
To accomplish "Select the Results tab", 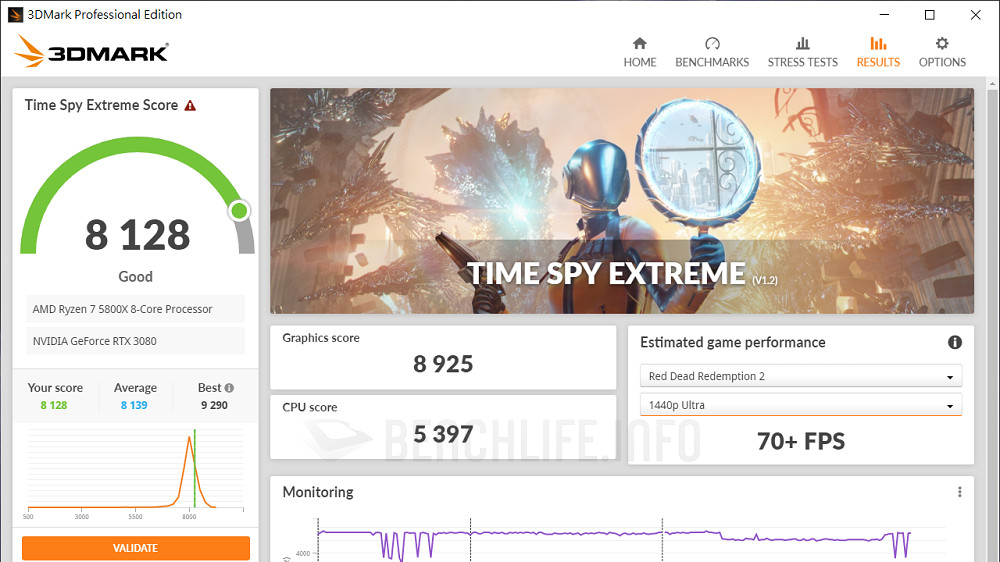I will coord(878,52).
